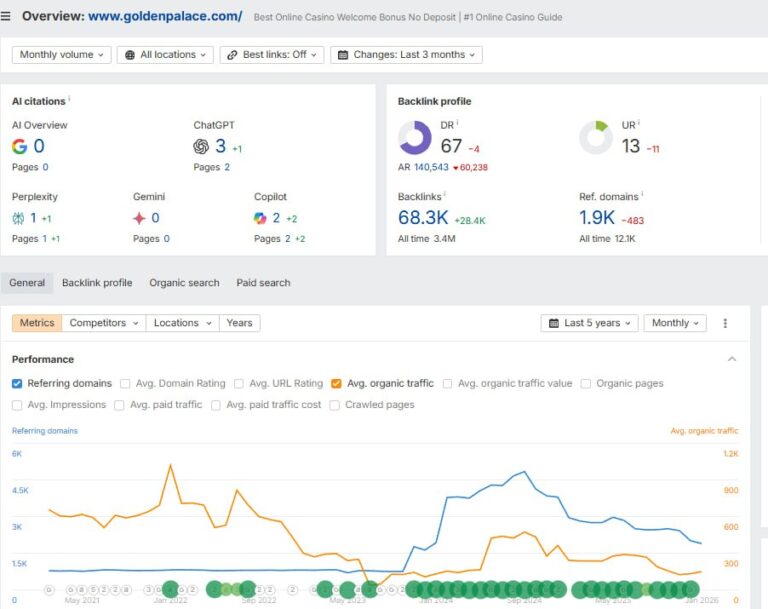The height and width of the screenshot is (609, 768).
Task: Click the Google AI Overview icon
Action: [19, 146]
